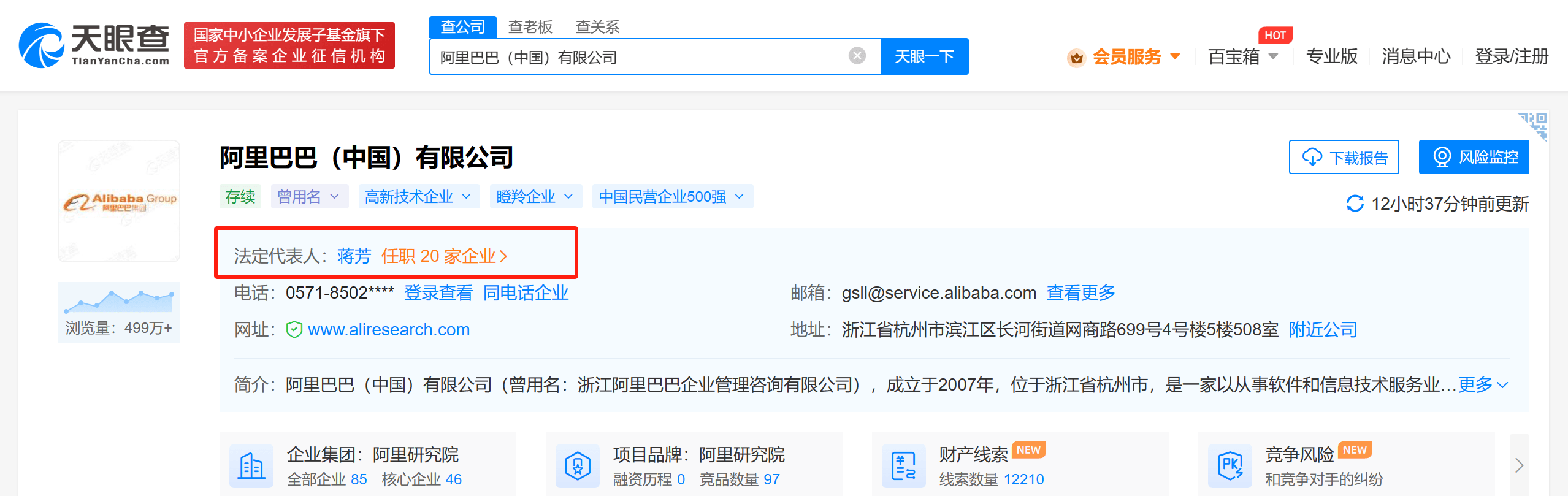The height and width of the screenshot is (496, 1568).
Task: Expand the 中国民营企业500强 tag dropdown
Action: click(x=672, y=196)
